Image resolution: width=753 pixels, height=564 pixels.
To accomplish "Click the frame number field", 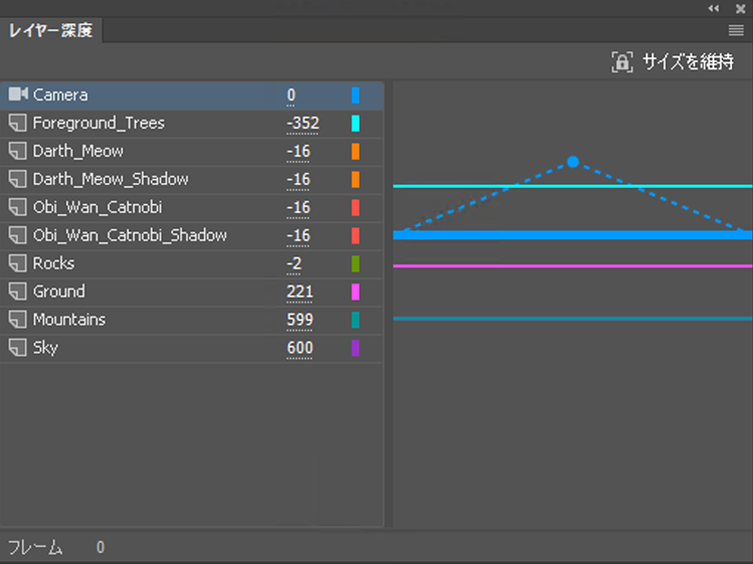I will (x=100, y=547).
